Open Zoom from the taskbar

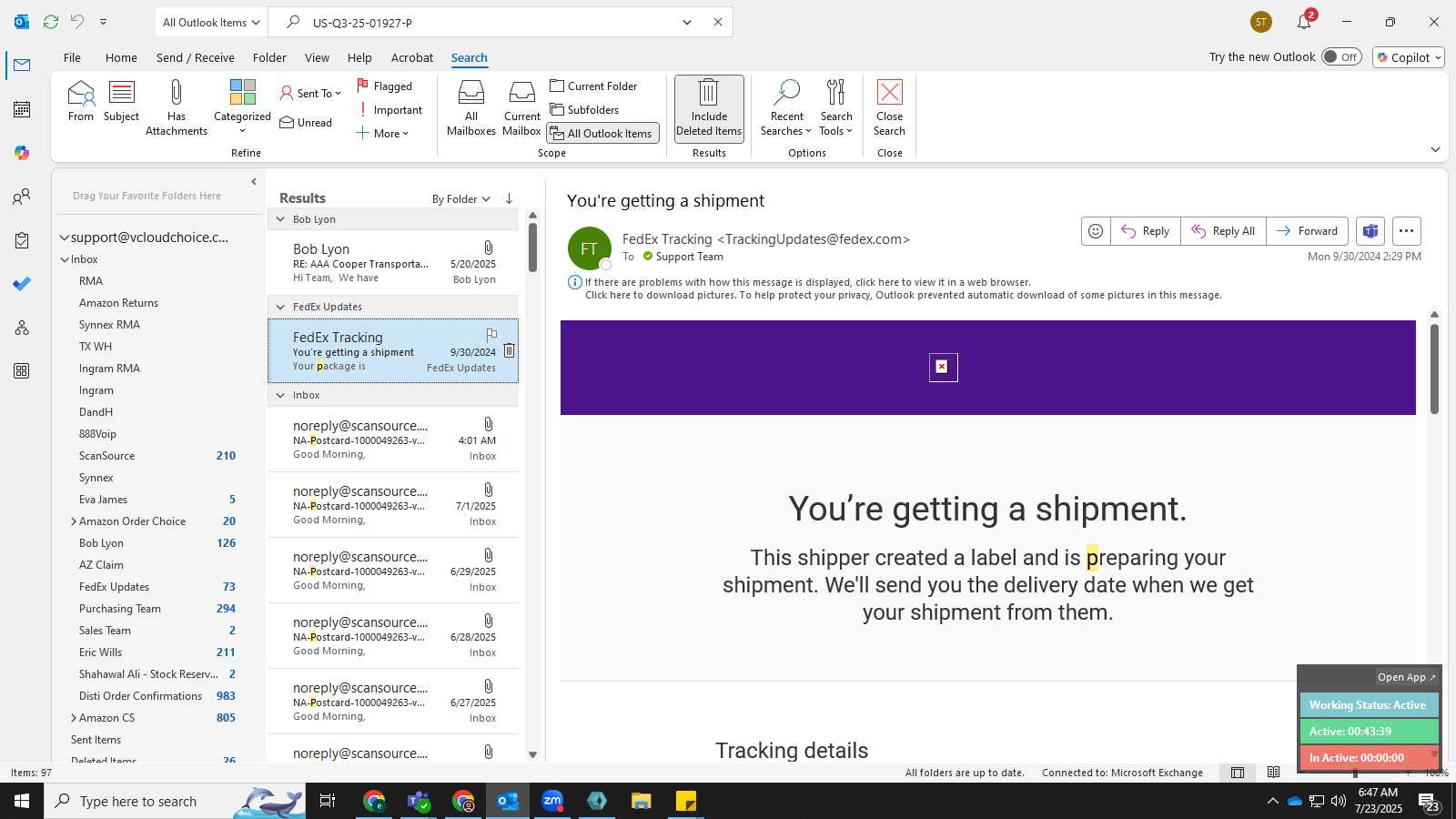552,801
